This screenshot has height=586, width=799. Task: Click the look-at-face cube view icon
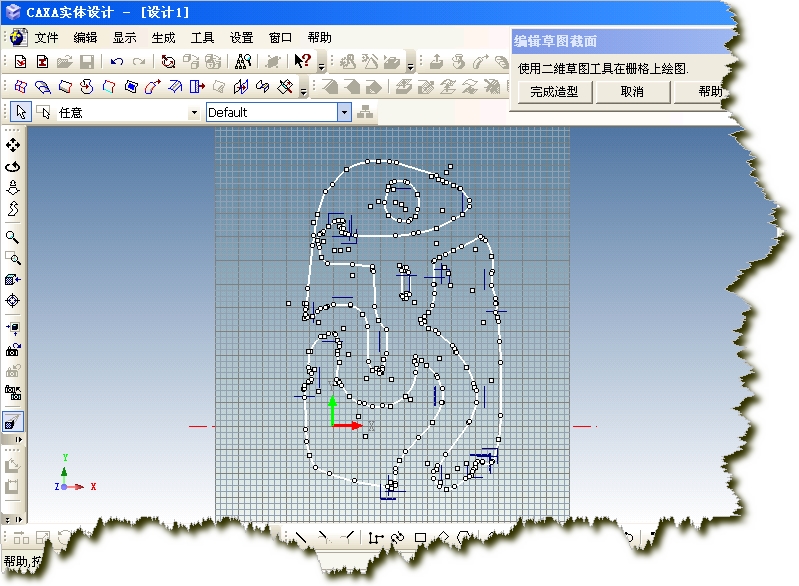pyautogui.click(x=13, y=280)
